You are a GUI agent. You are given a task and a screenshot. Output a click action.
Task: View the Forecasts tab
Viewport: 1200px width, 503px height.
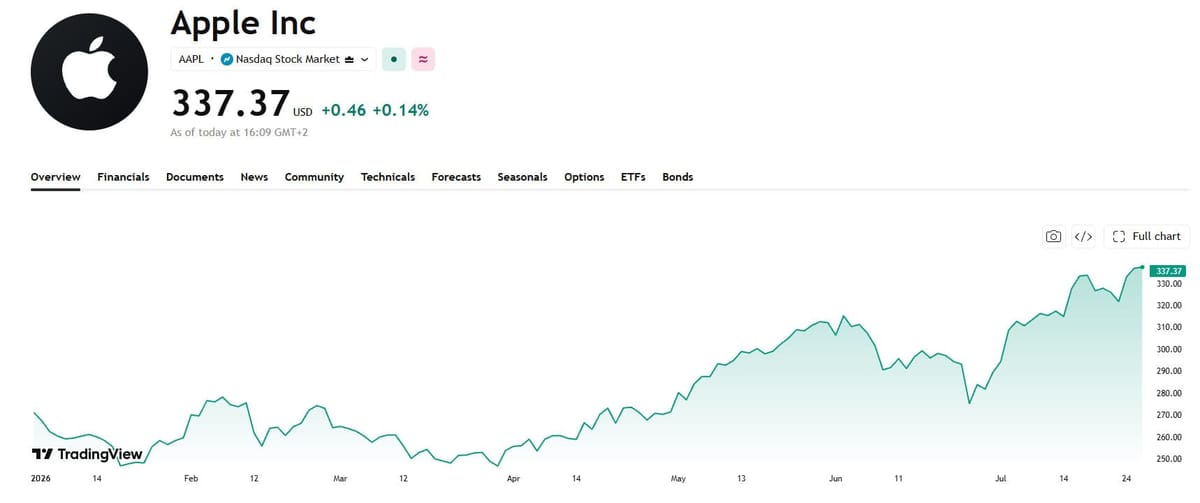click(x=456, y=177)
